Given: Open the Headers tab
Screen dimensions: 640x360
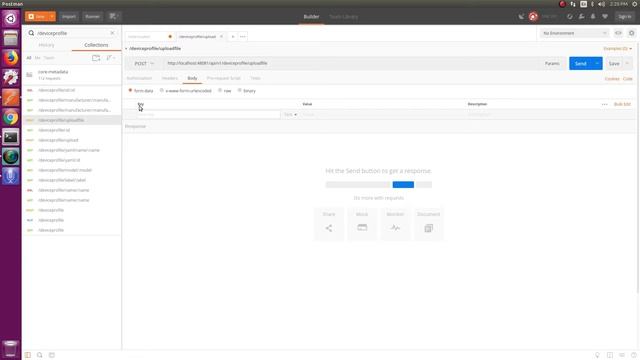Looking at the screenshot, I should pyautogui.click(x=169, y=78).
